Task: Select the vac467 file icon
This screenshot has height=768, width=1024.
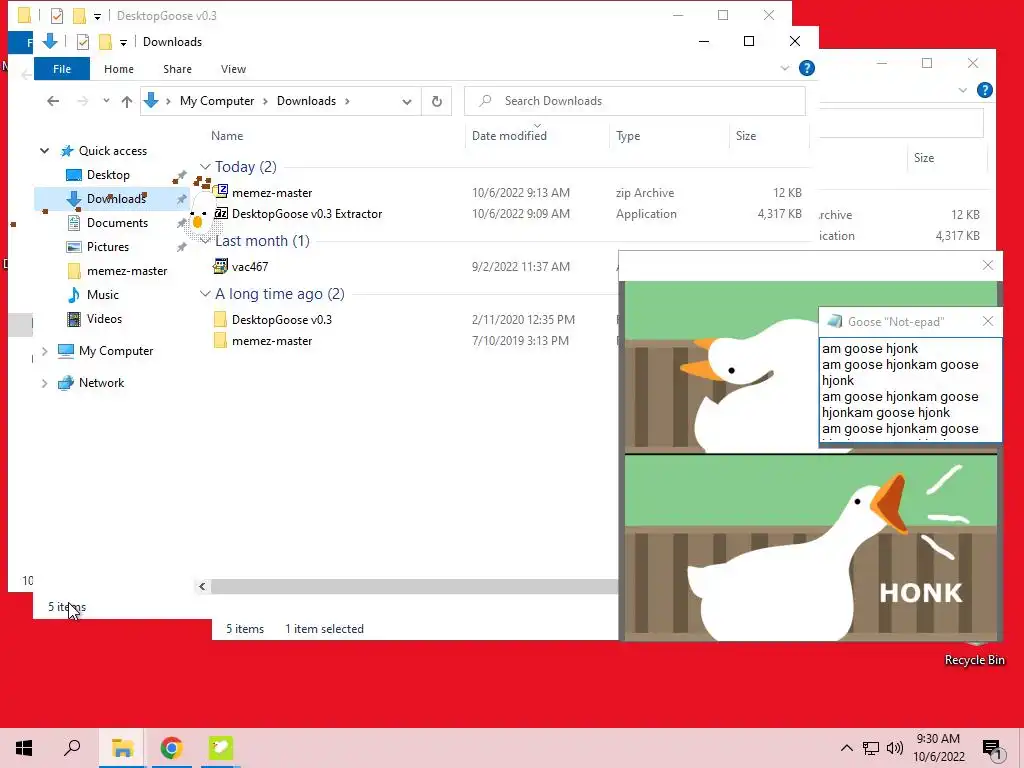Action: click(x=221, y=266)
